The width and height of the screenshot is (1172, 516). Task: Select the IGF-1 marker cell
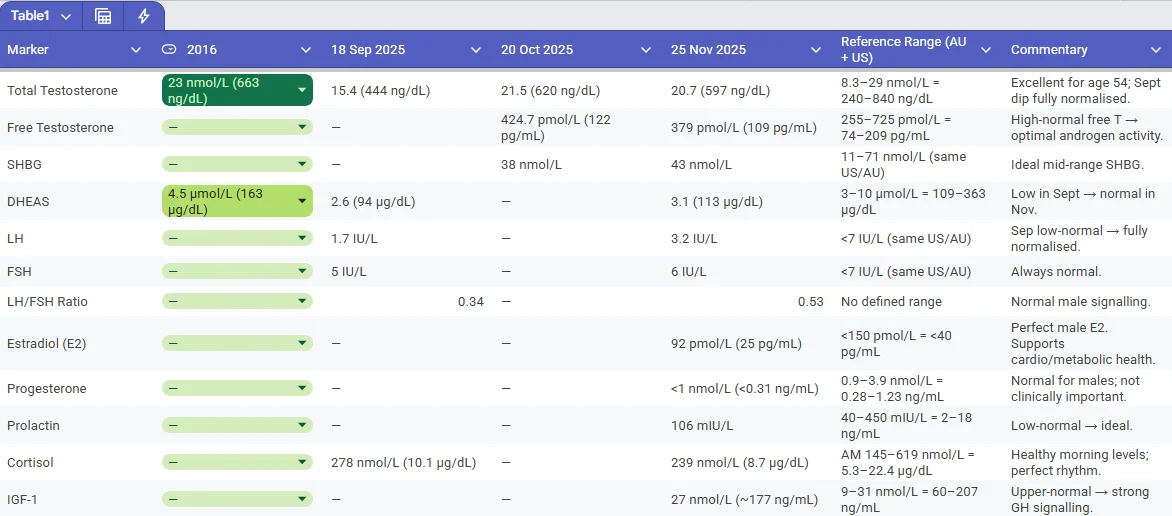click(23, 499)
